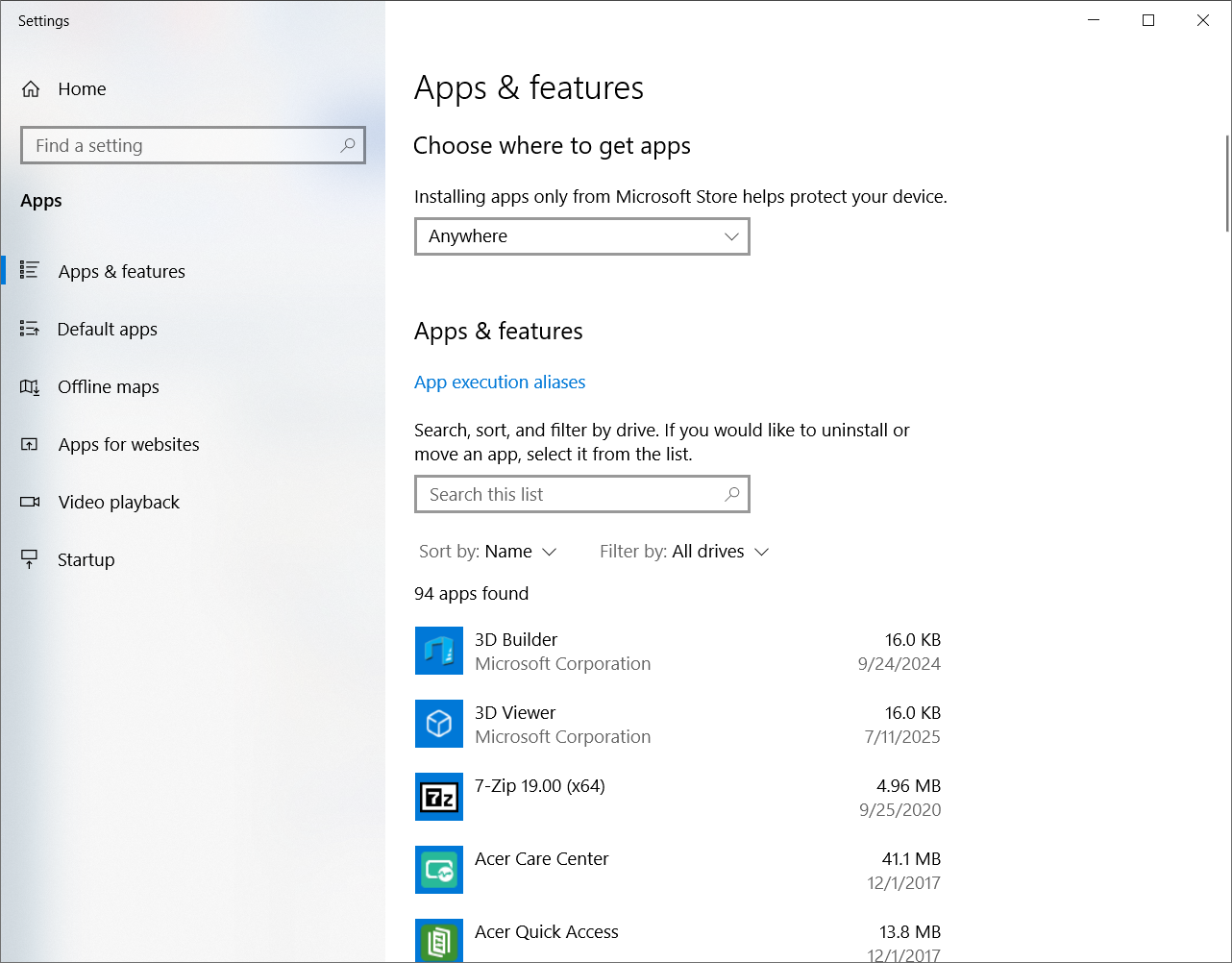
Task: Click the 4.96 MB size value
Action: (x=908, y=786)
